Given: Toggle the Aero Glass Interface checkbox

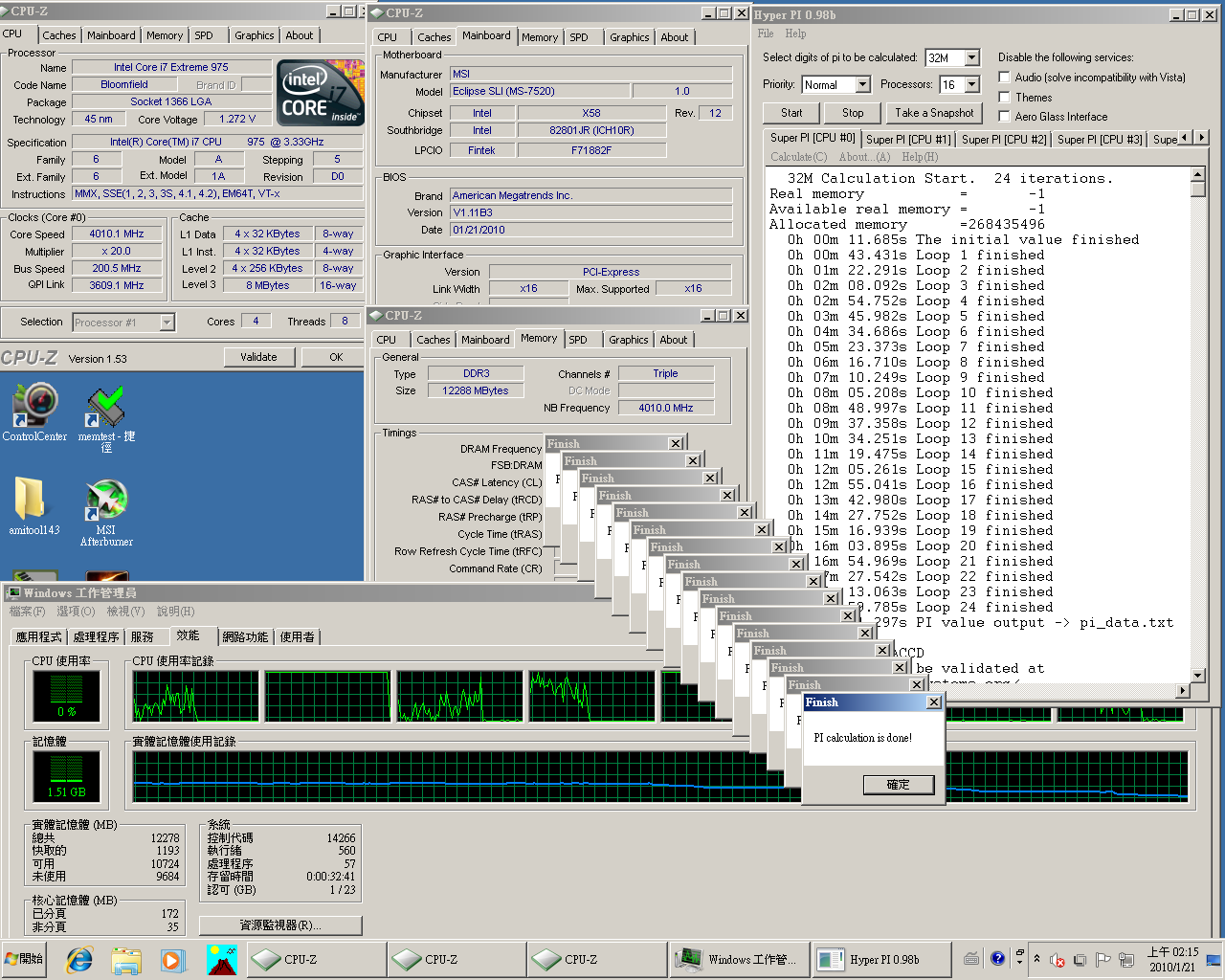Looking at the screenshot, I should pyautogui.click(x=1004, y=116).
